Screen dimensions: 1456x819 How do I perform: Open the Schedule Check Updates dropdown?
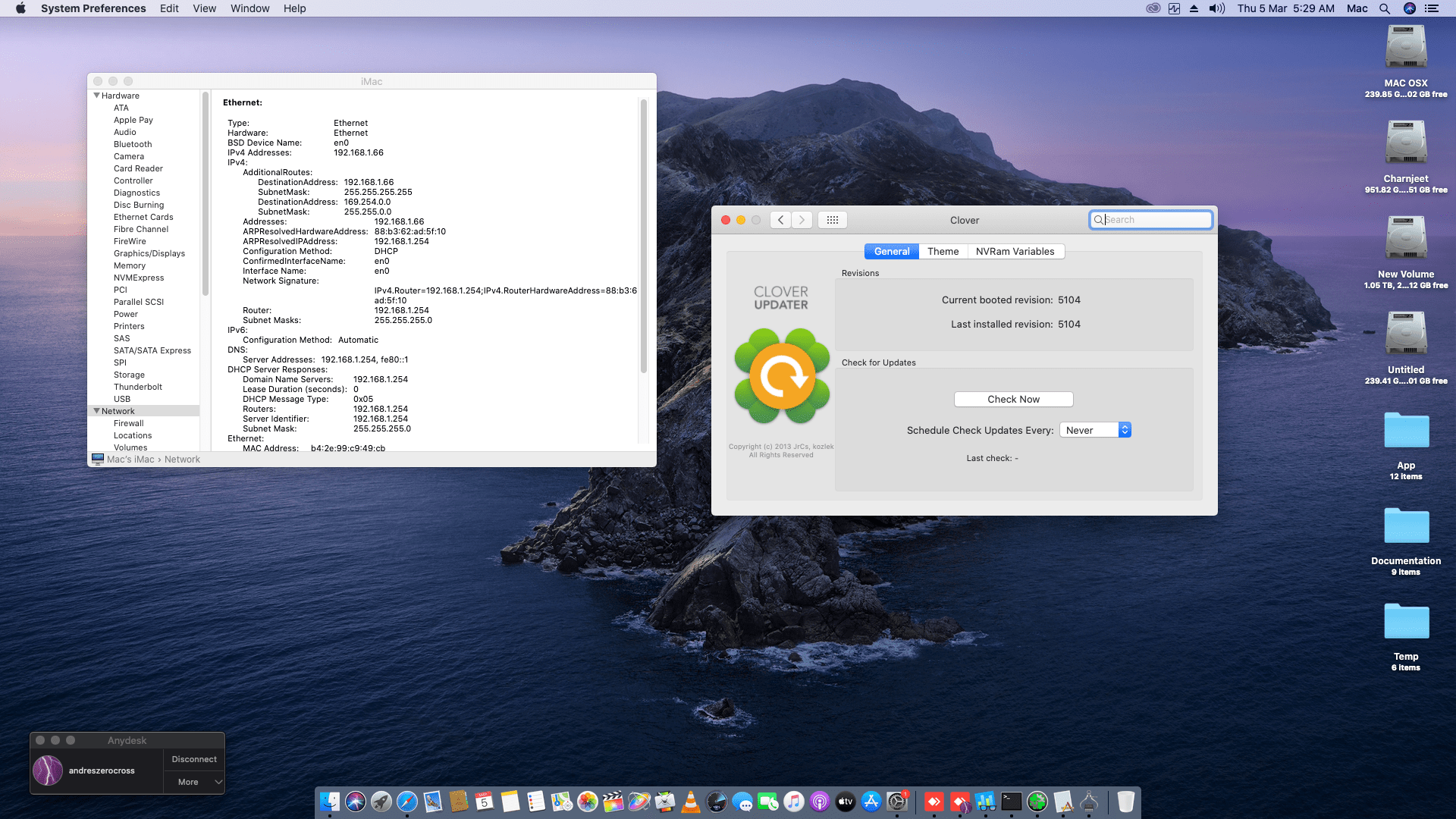pos(1095,430)
